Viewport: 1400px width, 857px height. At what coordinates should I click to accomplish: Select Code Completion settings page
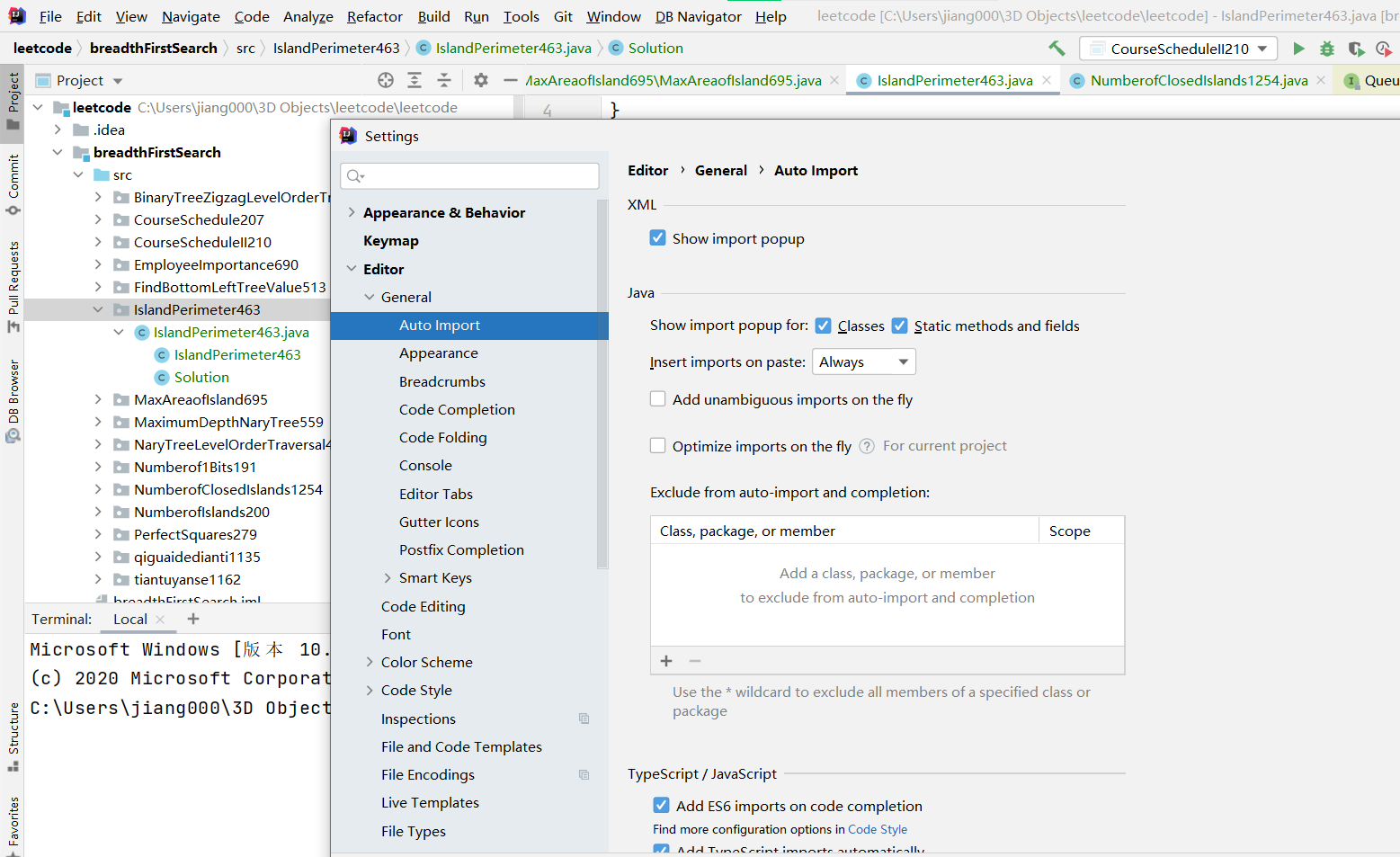457,409
